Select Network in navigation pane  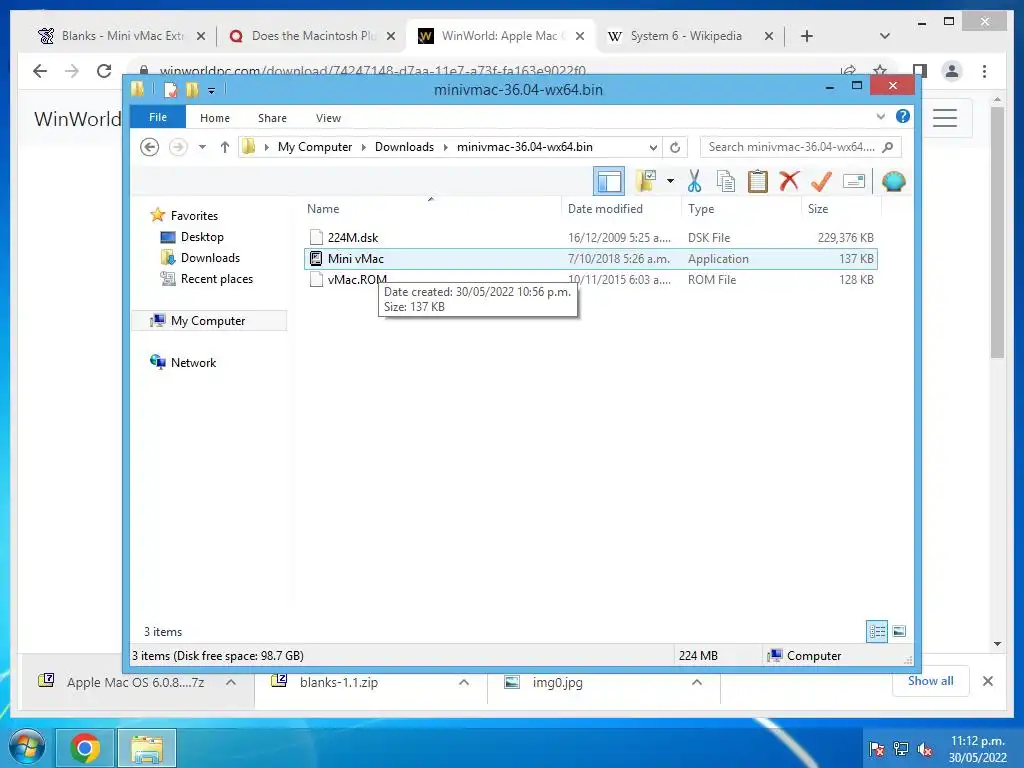point(193,362)
